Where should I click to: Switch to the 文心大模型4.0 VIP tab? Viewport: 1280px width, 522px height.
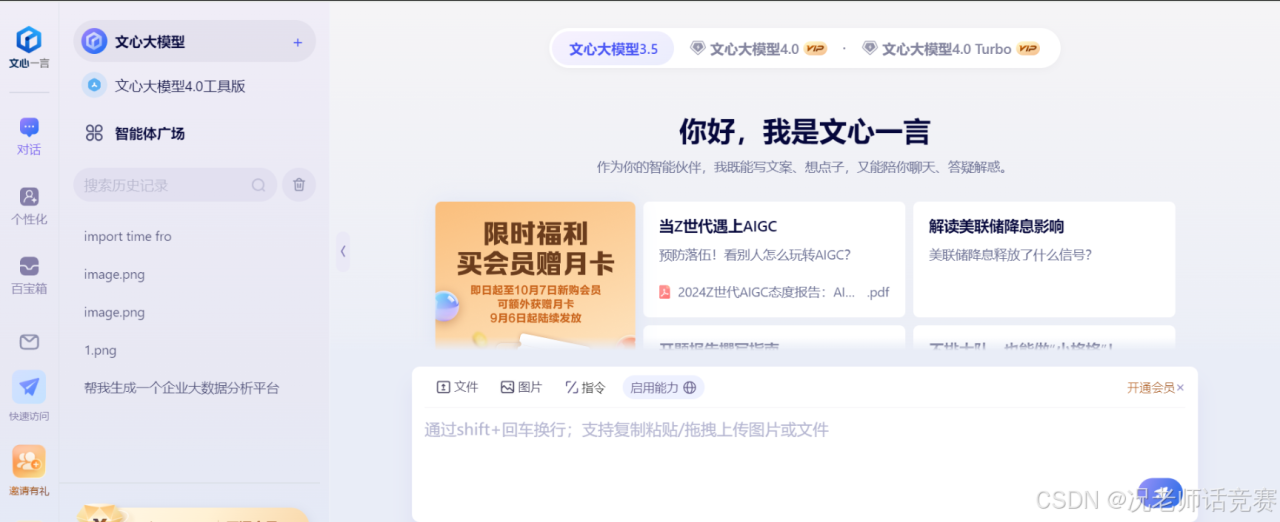coord(759,48)
